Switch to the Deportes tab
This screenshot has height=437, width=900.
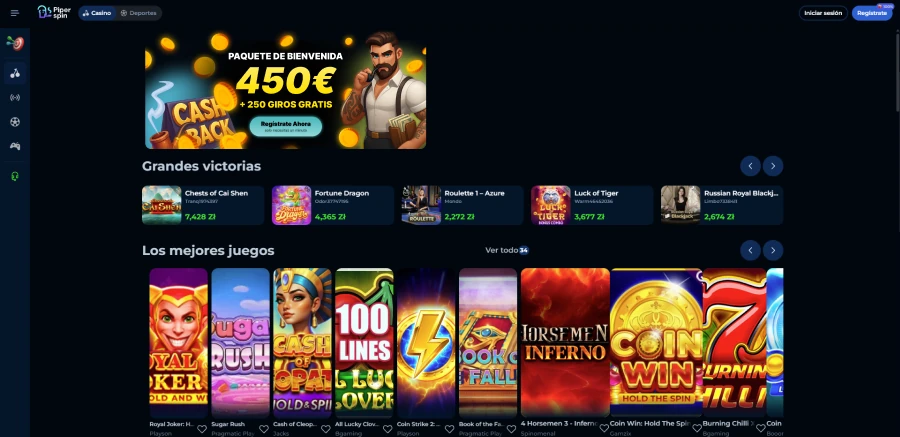138,13
